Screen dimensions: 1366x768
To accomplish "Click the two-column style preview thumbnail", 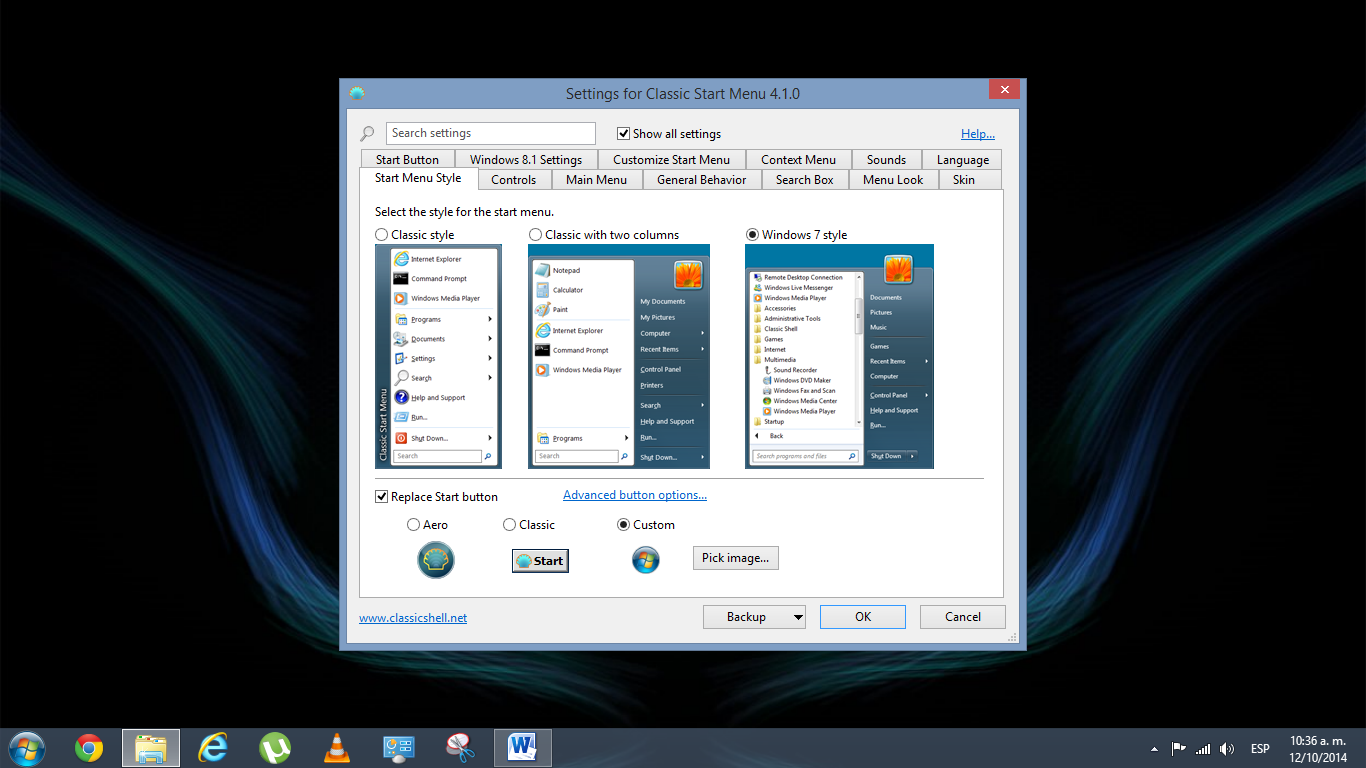I will tap(619, 356).
